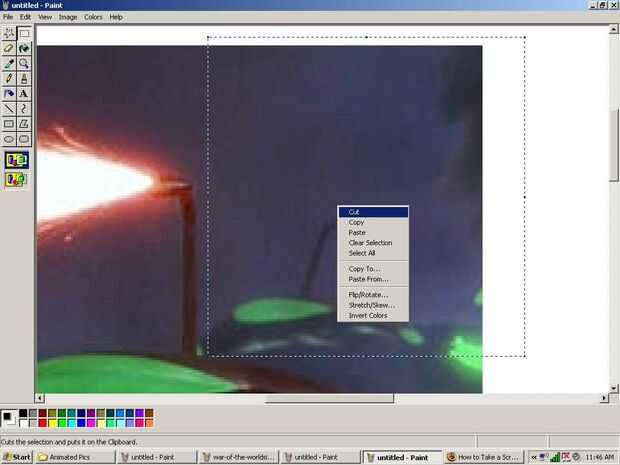Choose the Pencil tool

pyautogui.click(x=9, y=79)
